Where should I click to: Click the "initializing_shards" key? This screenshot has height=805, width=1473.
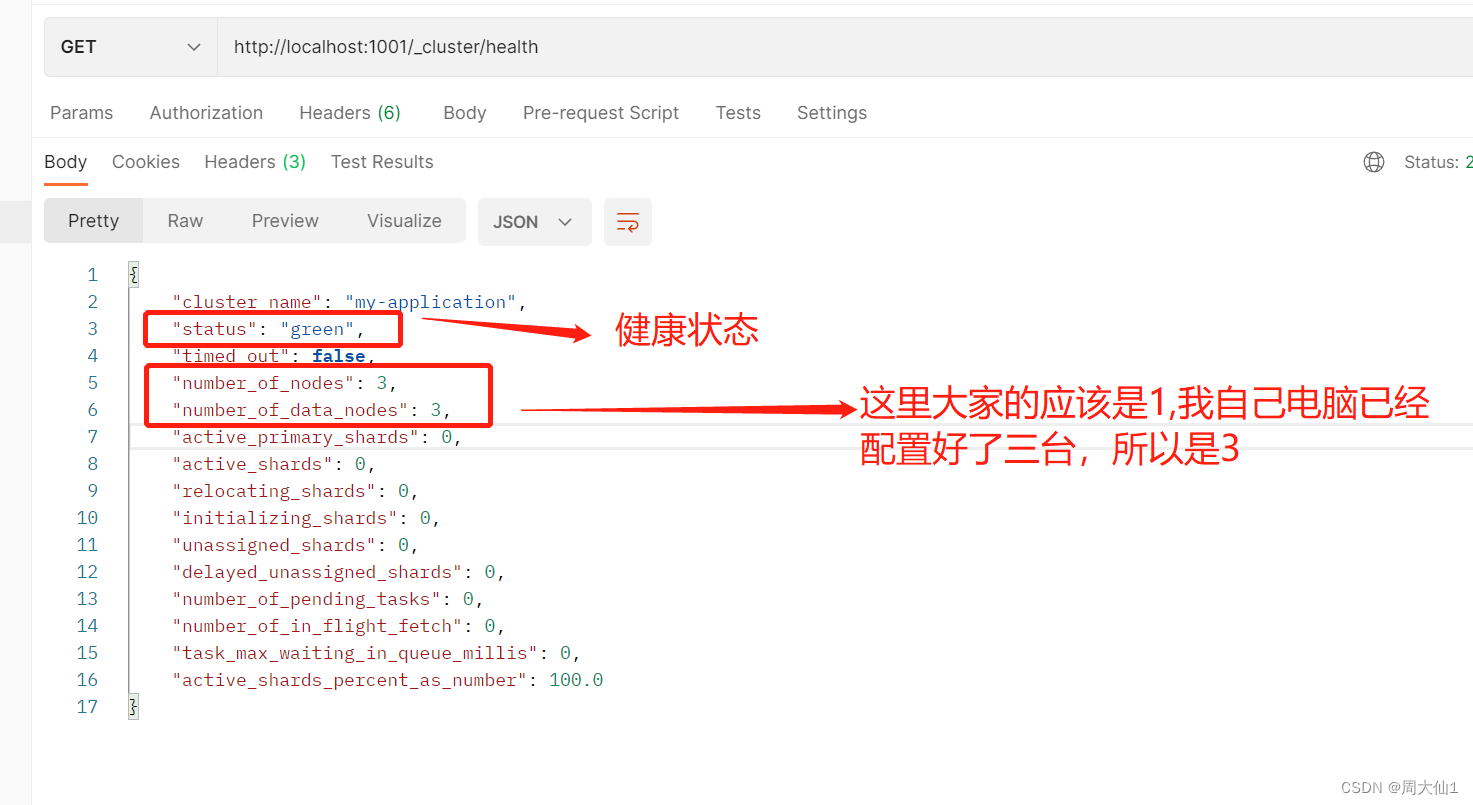tap(286, 518)
